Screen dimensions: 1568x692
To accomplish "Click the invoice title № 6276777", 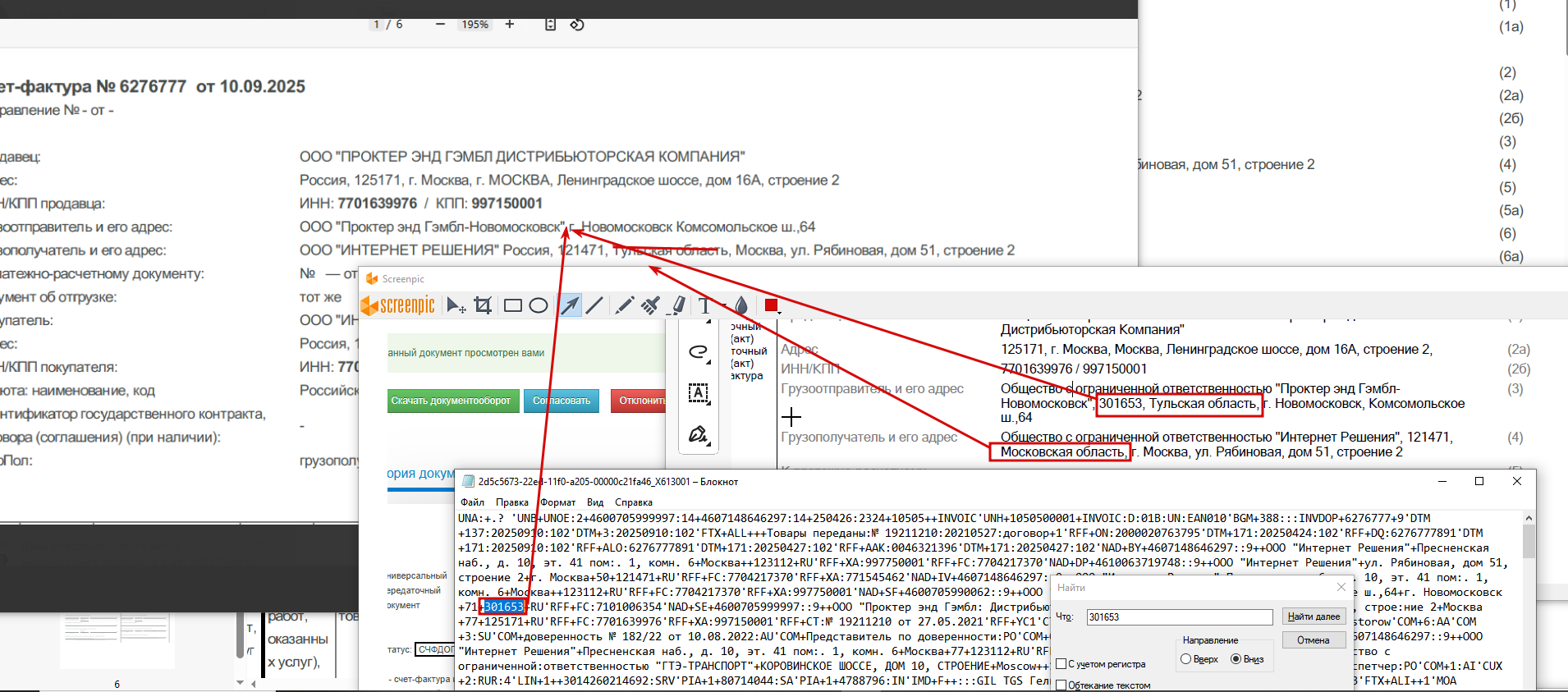I will point(141,86).
